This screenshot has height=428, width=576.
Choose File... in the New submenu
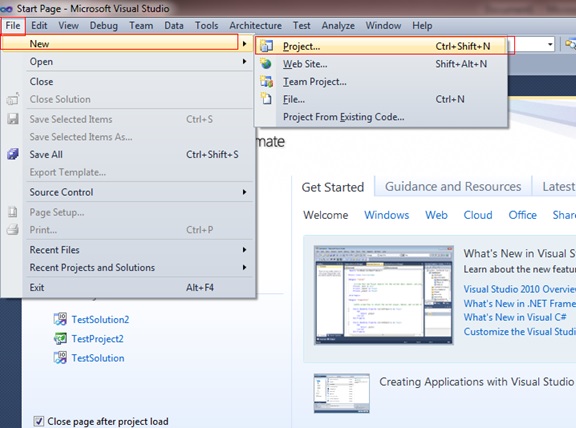click(382, 99)
